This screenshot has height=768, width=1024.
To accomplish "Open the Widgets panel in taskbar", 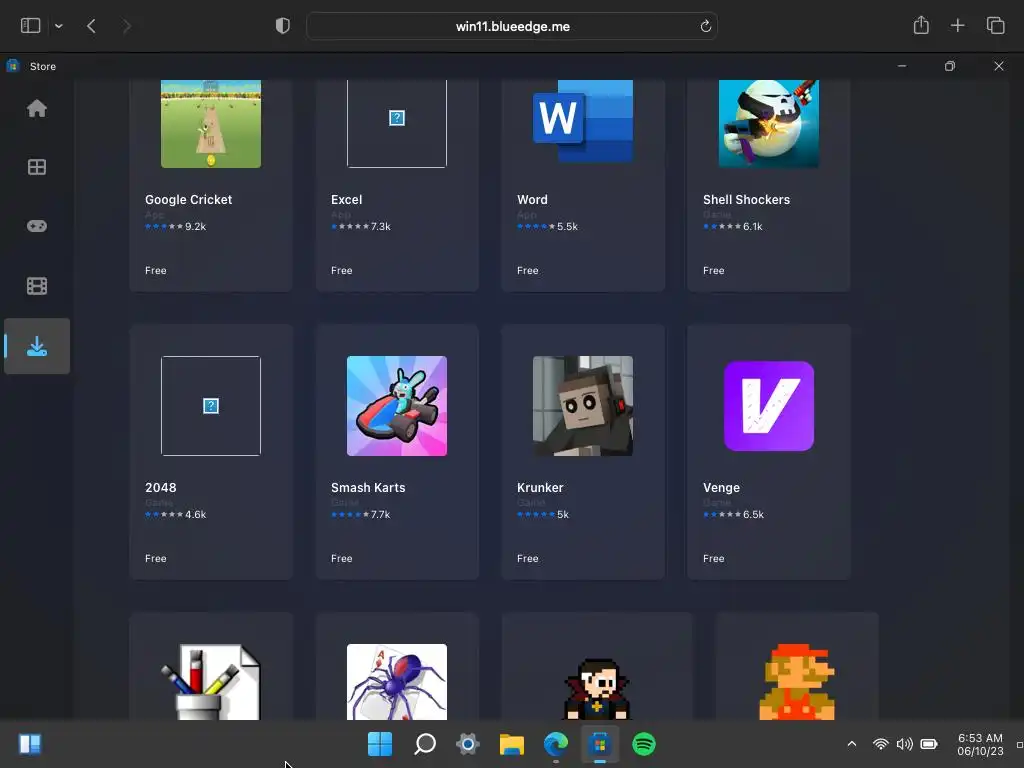I will [x=30, y=744].
